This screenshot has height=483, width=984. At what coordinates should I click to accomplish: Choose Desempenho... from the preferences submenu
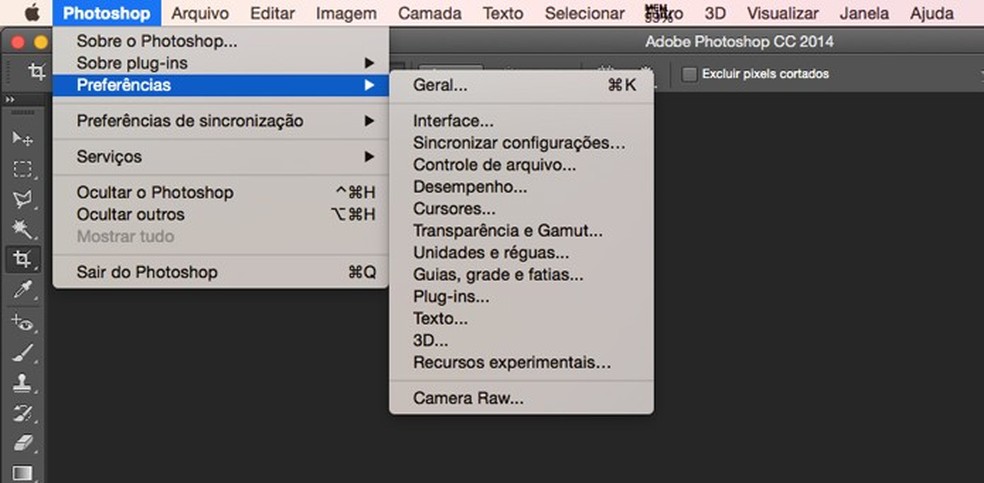(x=470, y=187)
